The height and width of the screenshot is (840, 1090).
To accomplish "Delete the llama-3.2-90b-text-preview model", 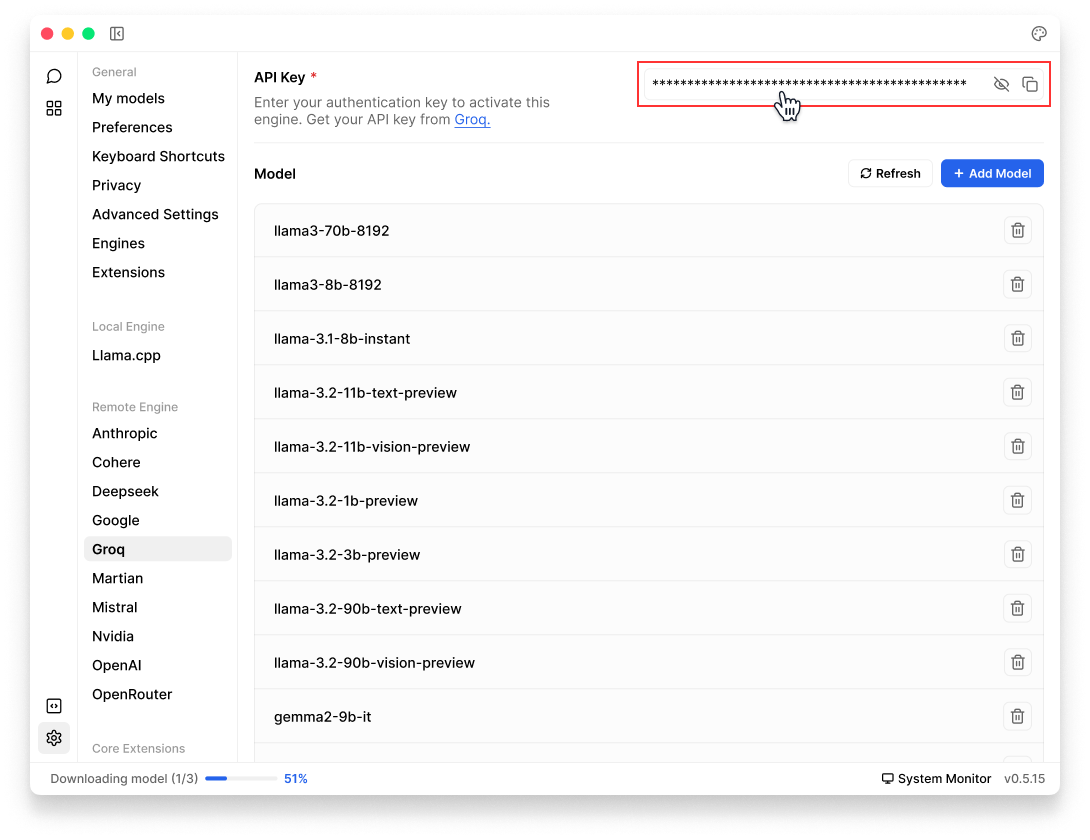I will pos(1017,608).
